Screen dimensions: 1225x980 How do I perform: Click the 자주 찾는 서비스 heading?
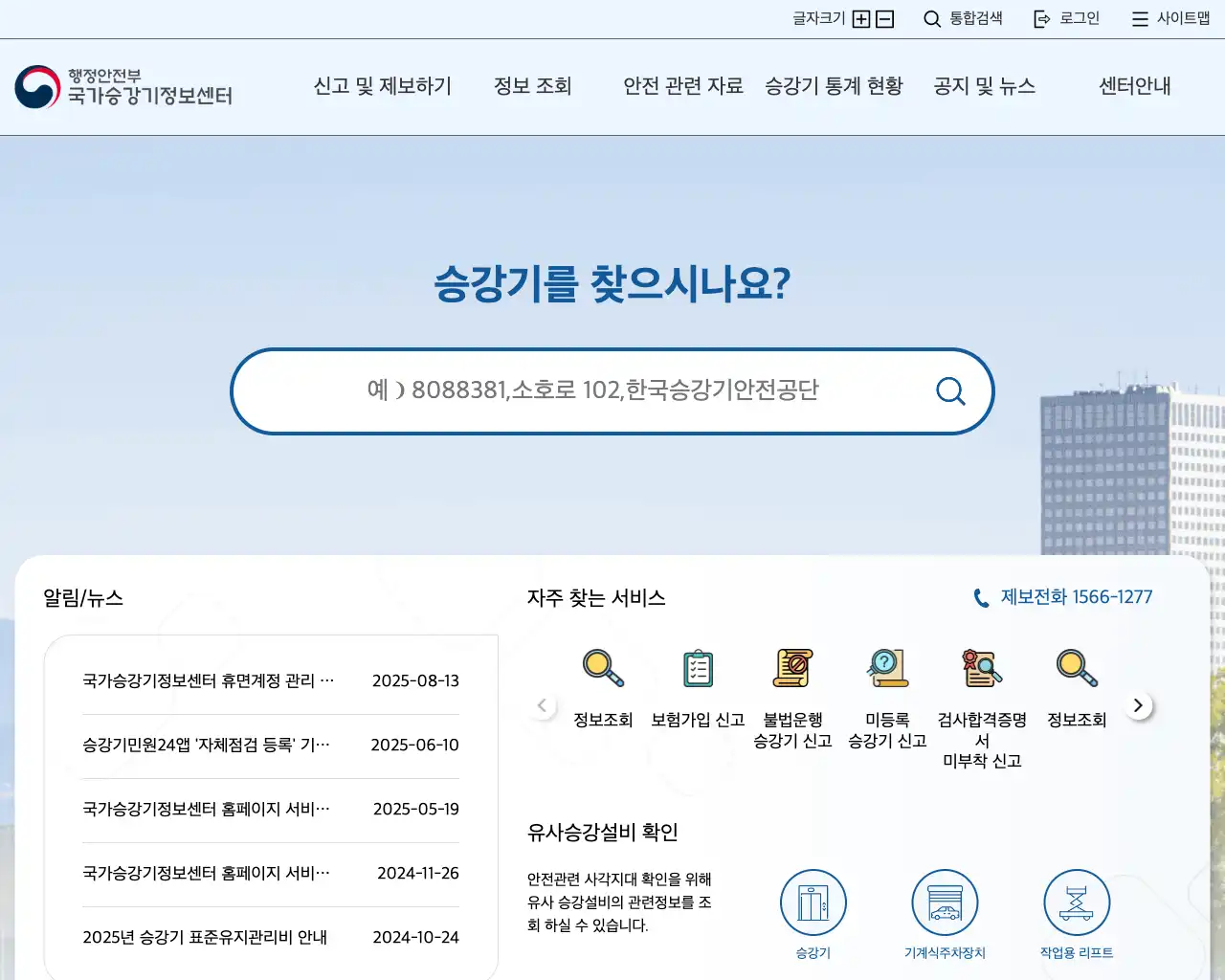[596, 598]
